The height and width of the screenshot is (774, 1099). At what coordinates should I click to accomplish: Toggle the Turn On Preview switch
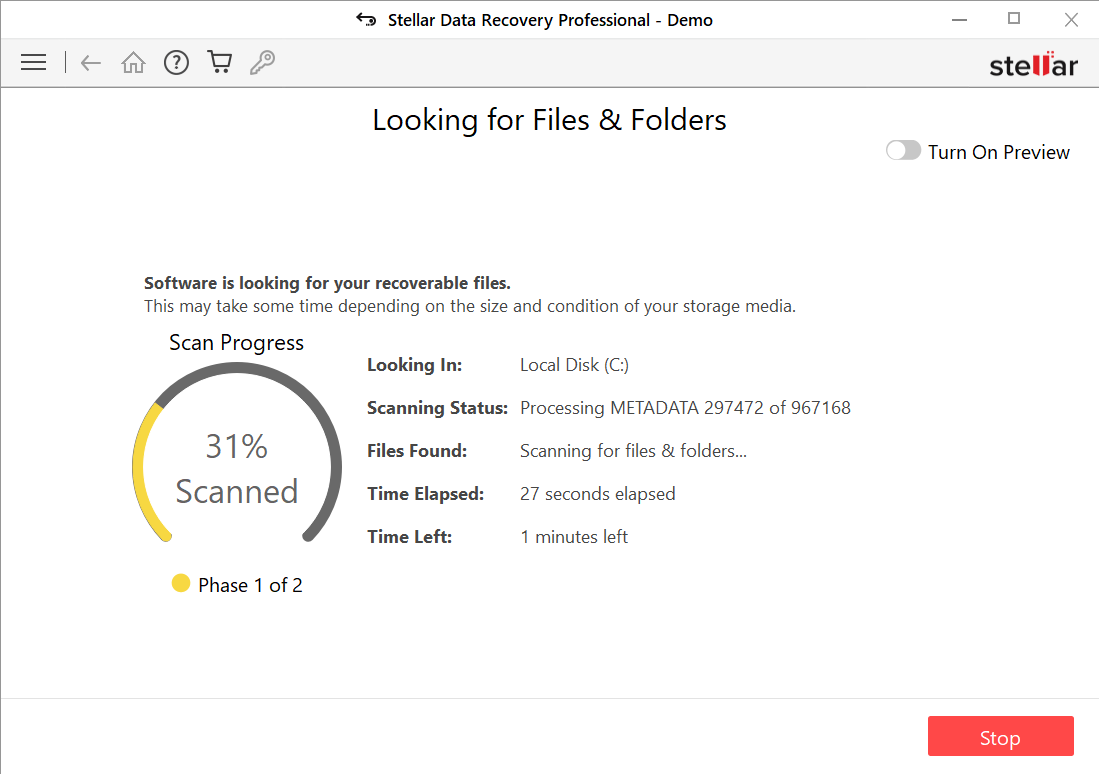pos(903,151)
